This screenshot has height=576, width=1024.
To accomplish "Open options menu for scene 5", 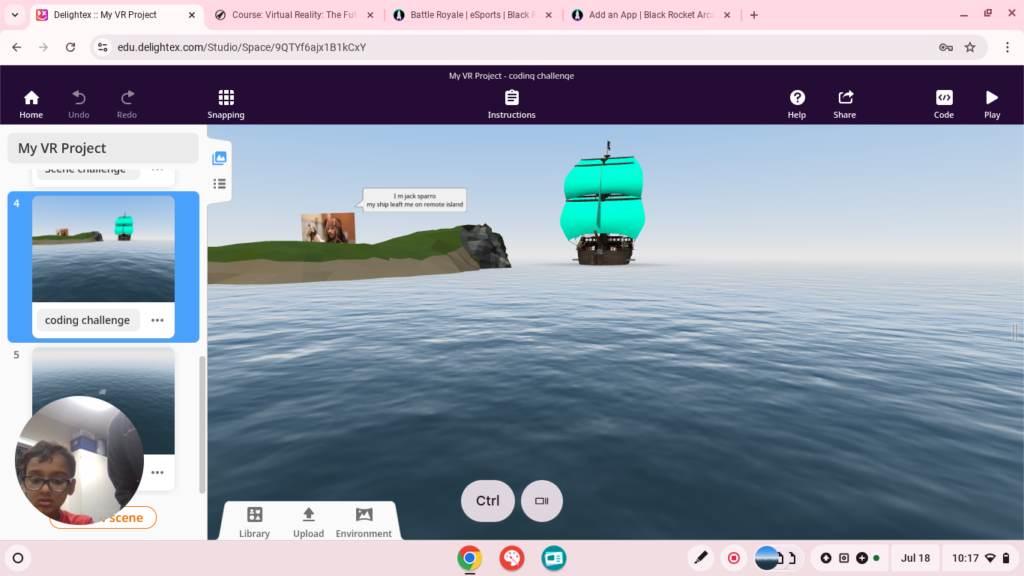I will coord(157,472).
